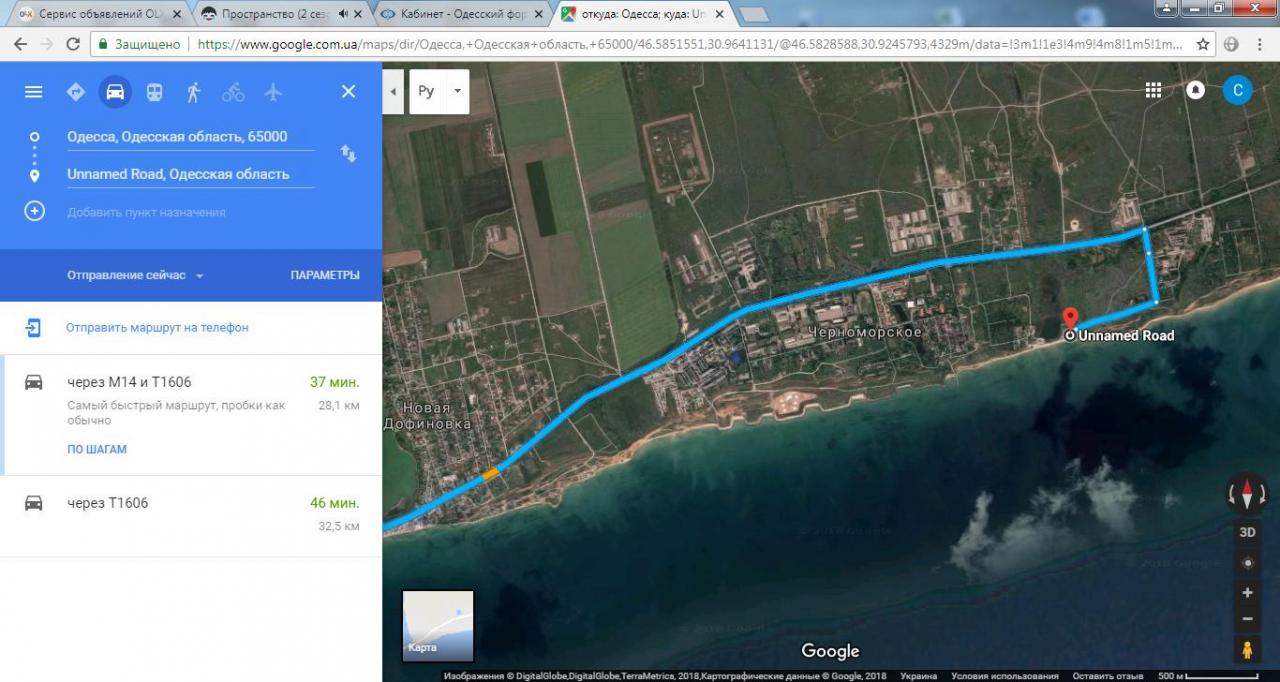Go forward in browser history
This screenshot has width=1280, height=682.
tap(46, 44)
